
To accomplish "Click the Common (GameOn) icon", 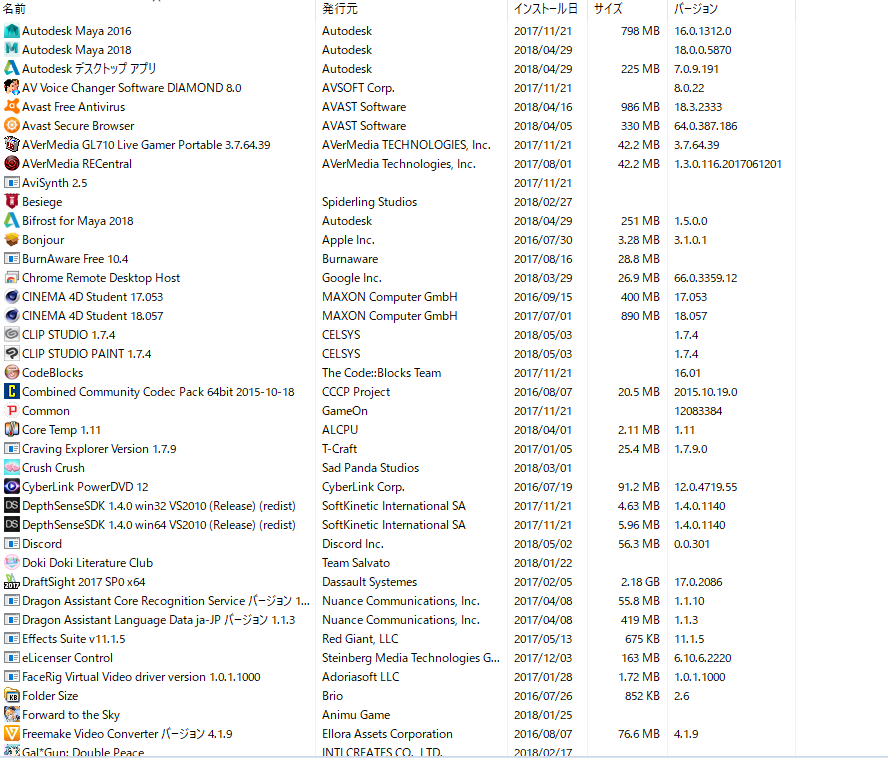I will coord(11,411).
